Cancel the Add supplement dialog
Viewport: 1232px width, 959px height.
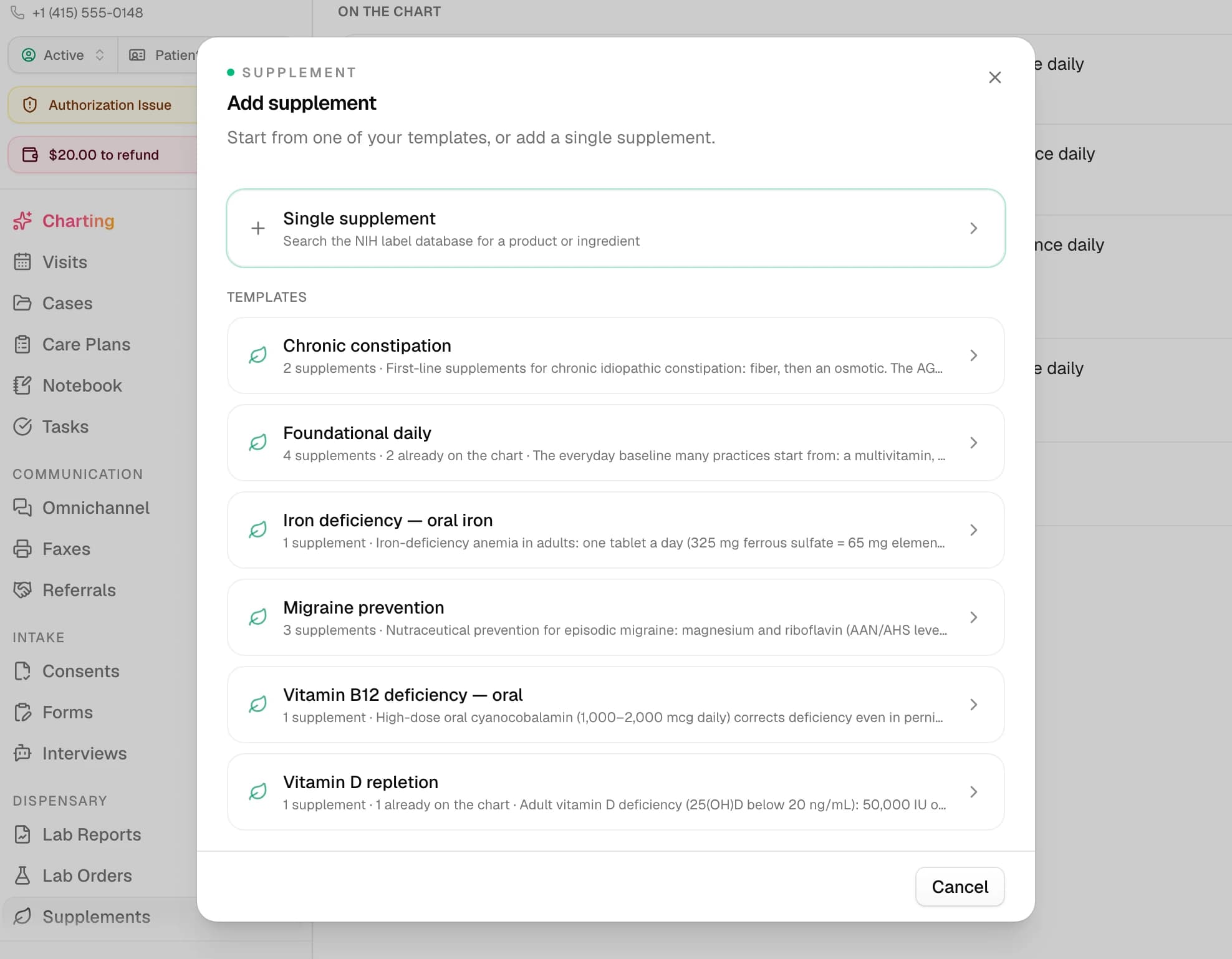tap(960, 887)
